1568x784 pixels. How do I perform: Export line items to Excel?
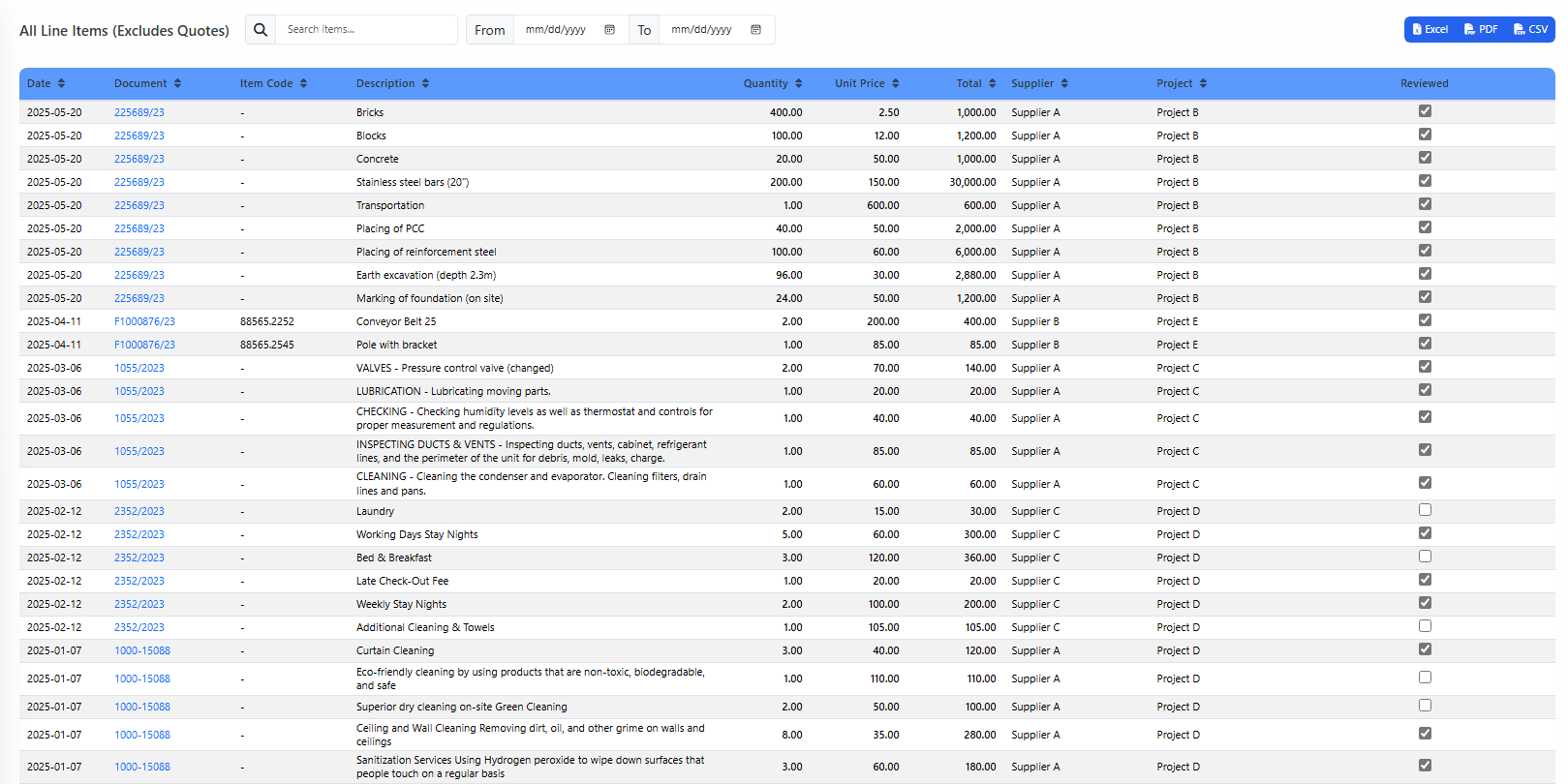(1430, 30)
